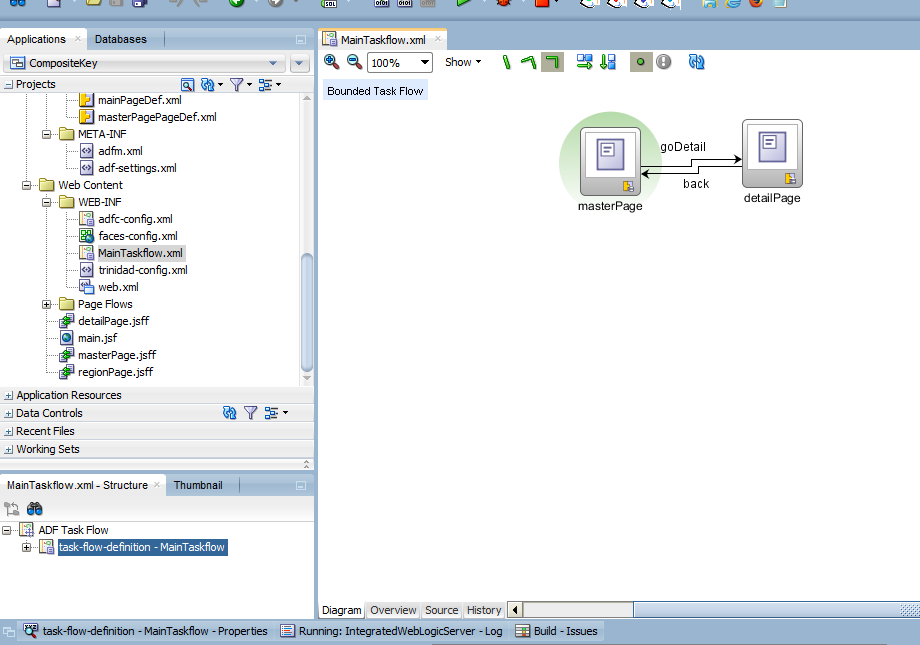Click the horizontal layout diagram icon
Viewport: 920px width, 645px height.
(x=585, y=62)
